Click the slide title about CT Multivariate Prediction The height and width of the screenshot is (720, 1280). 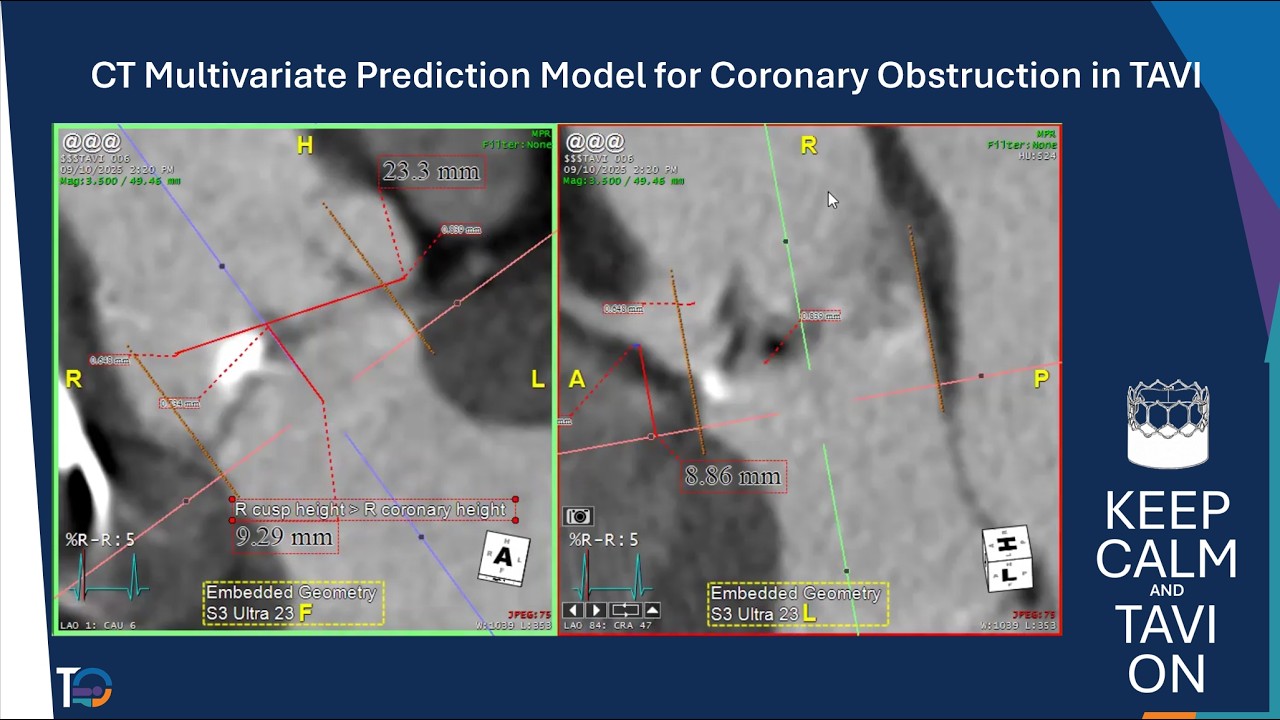646,76
